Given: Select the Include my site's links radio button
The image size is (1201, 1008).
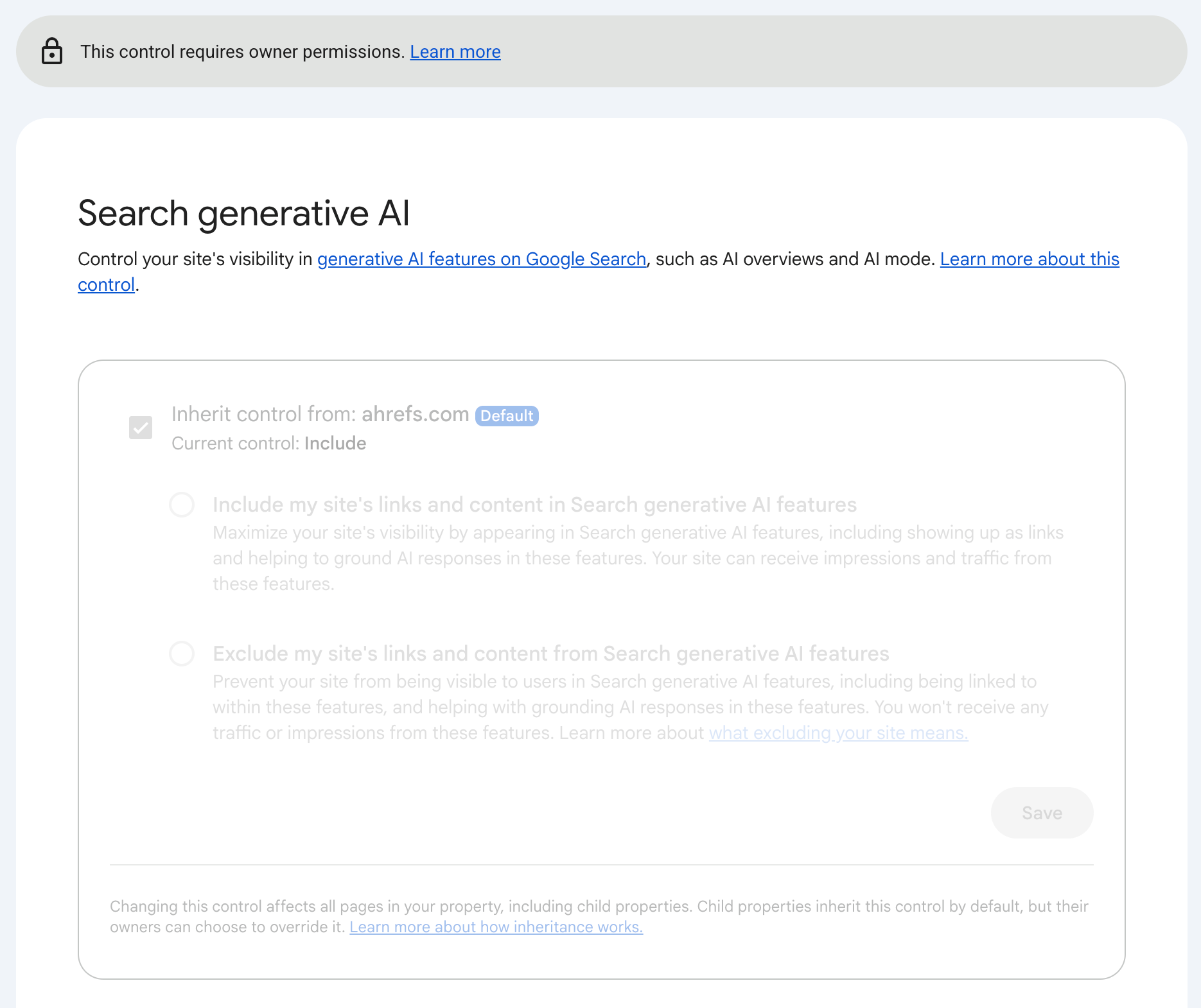Looking at the screenshot, I should click(x=182, y=505).
